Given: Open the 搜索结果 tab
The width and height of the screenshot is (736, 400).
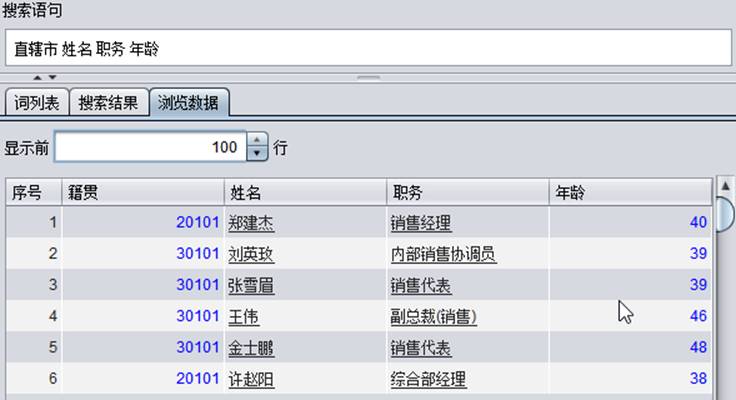Looking at the screenshot, I should tap(108, 102).
